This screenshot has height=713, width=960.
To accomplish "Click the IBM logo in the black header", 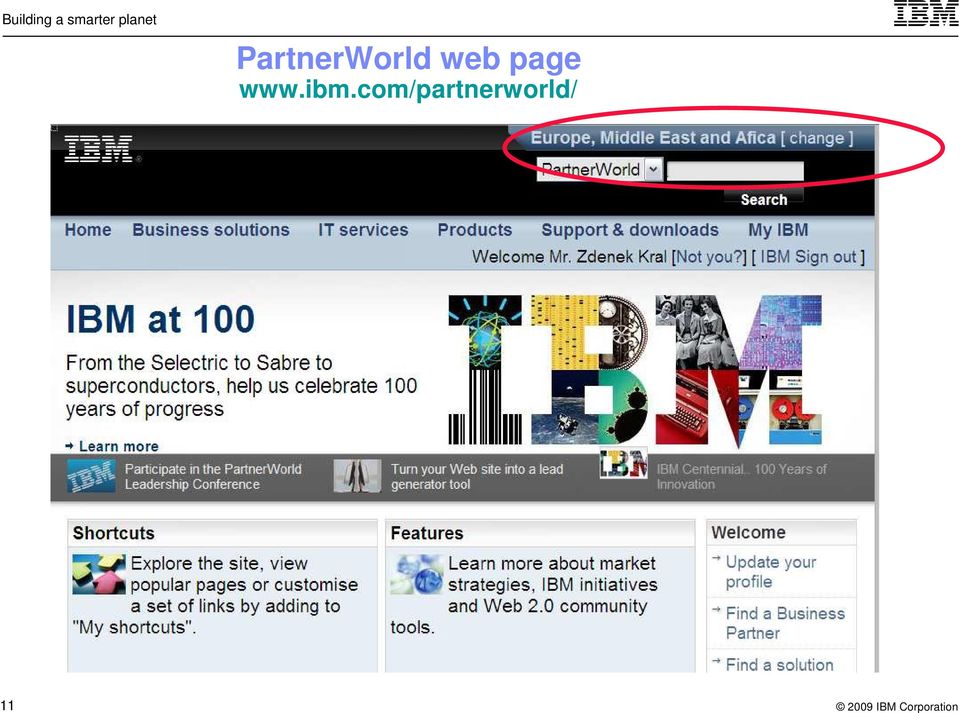I will 98,149.
